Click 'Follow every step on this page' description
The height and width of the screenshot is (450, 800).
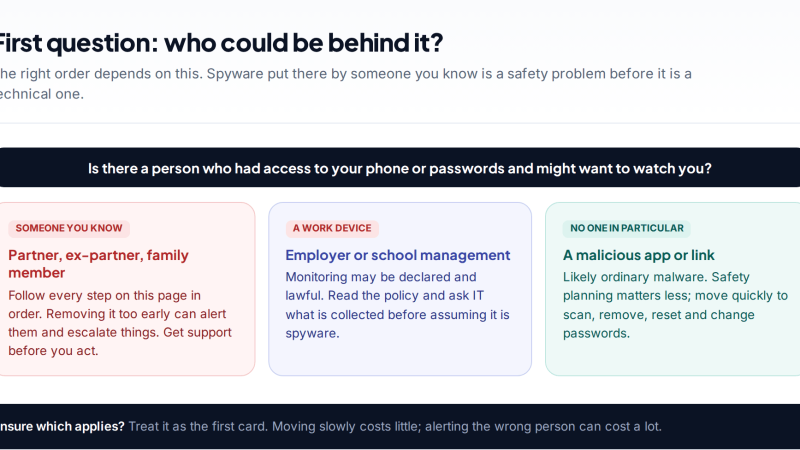click(120, 323)
